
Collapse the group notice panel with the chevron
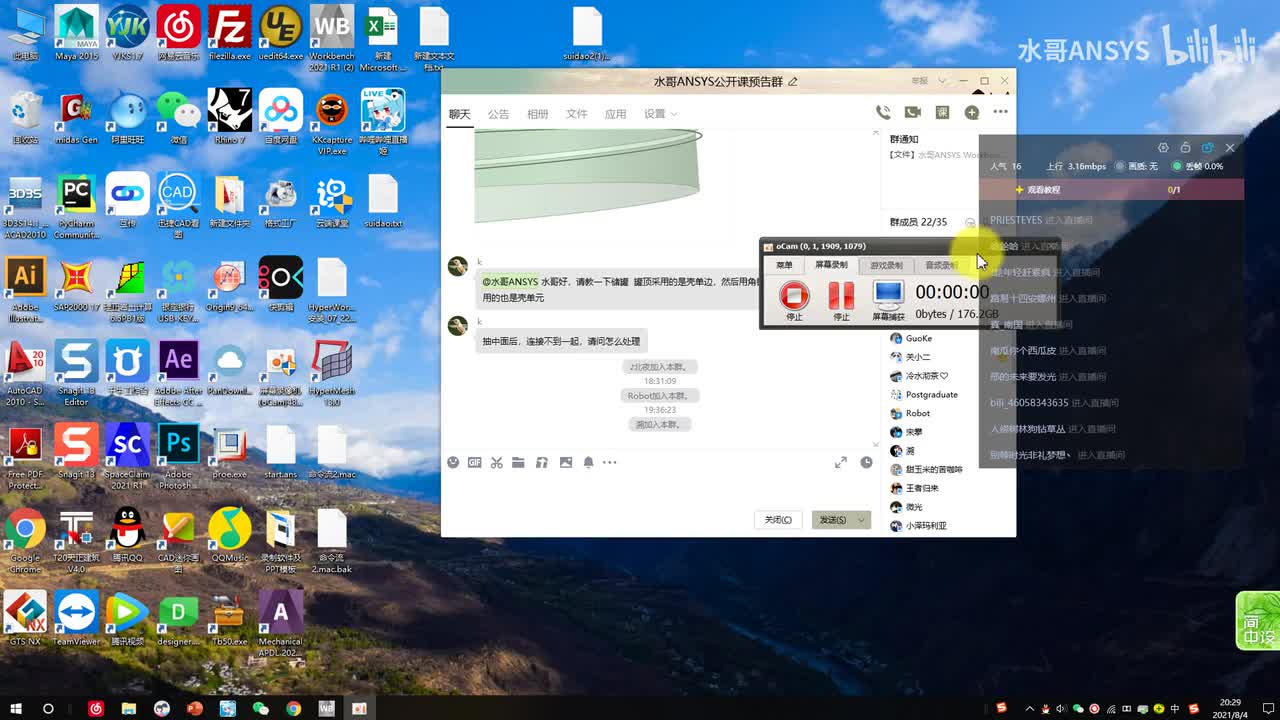(x=876, y=131)
